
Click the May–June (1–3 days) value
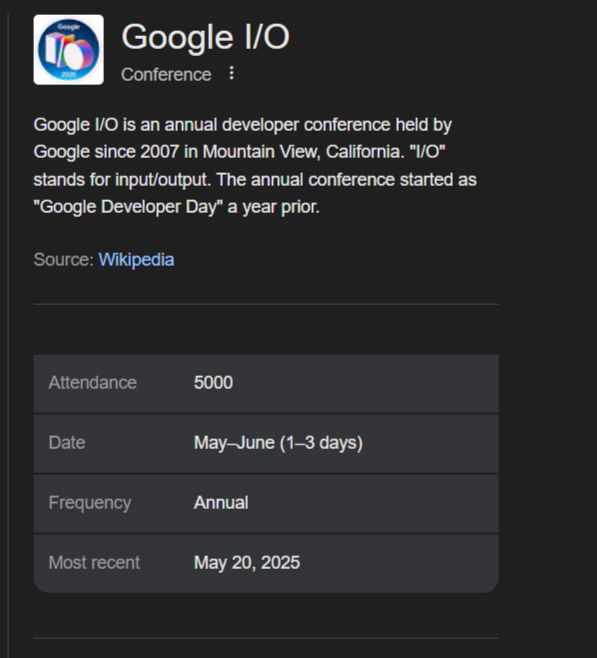click(278, 443)
